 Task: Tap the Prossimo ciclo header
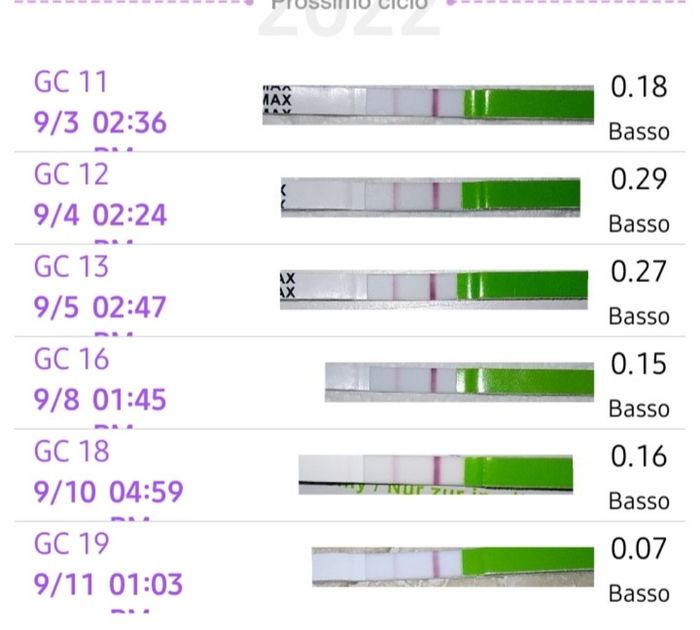click(x=349, y=5)
